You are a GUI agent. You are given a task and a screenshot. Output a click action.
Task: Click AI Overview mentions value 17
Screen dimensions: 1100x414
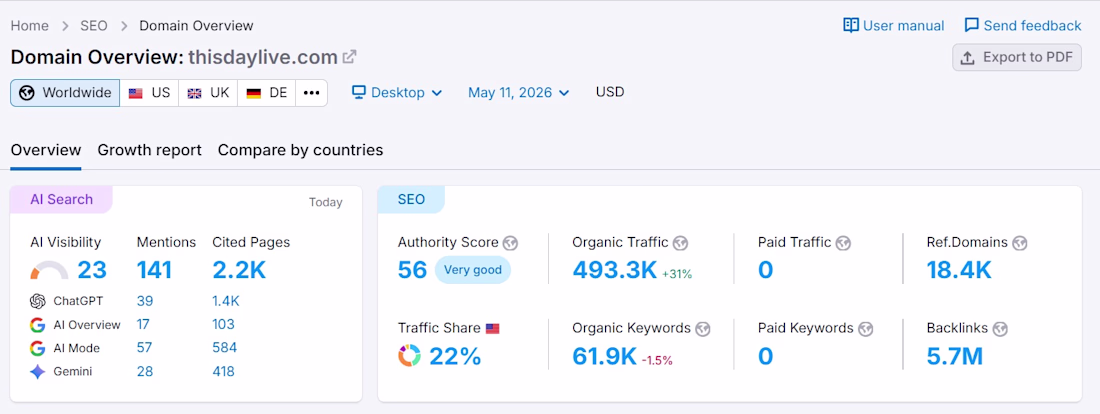(144, 324)
